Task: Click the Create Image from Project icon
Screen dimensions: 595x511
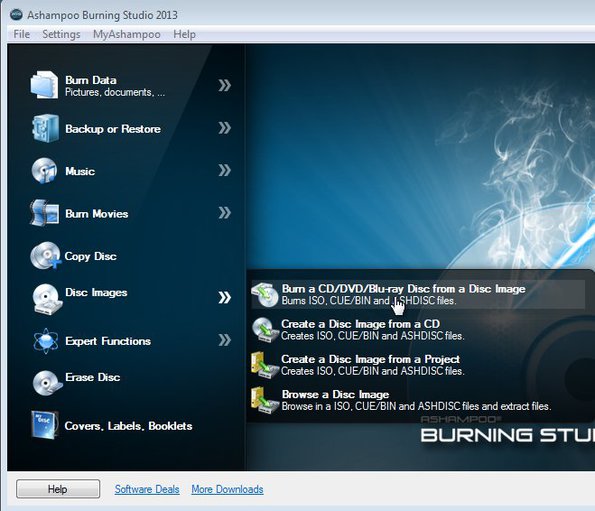Action: point(265,365)
